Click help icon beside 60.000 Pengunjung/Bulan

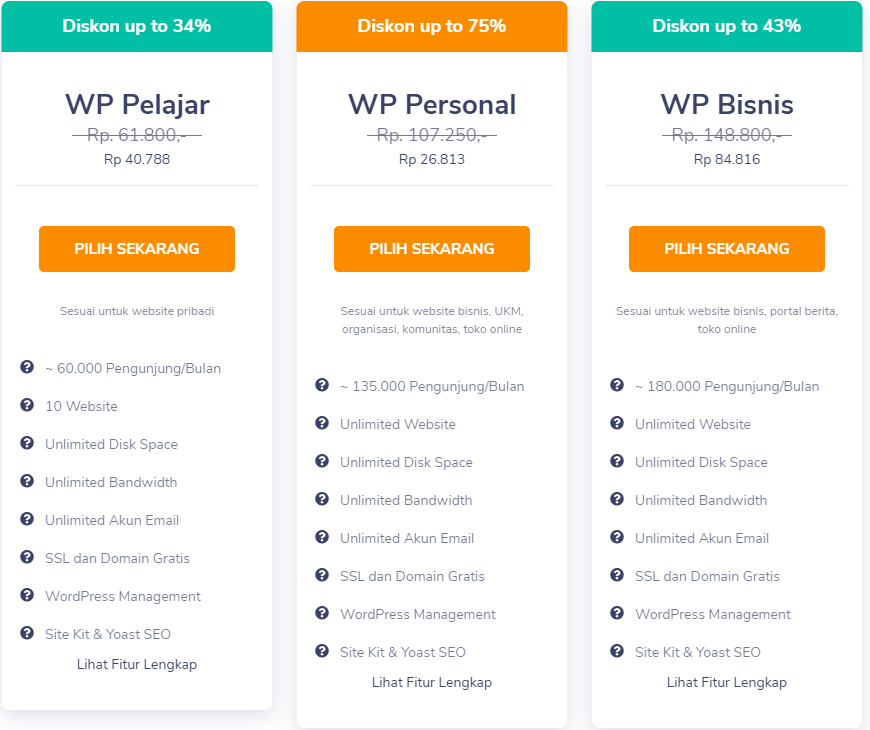(x=27, y=367)
